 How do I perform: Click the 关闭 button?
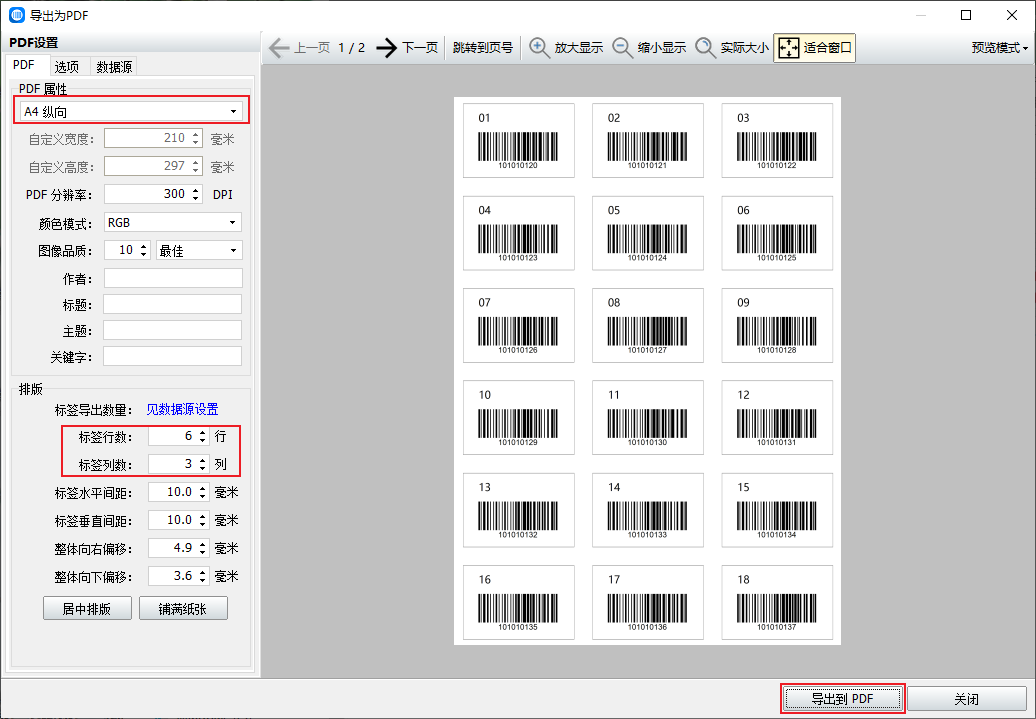(x=967, y=699)
